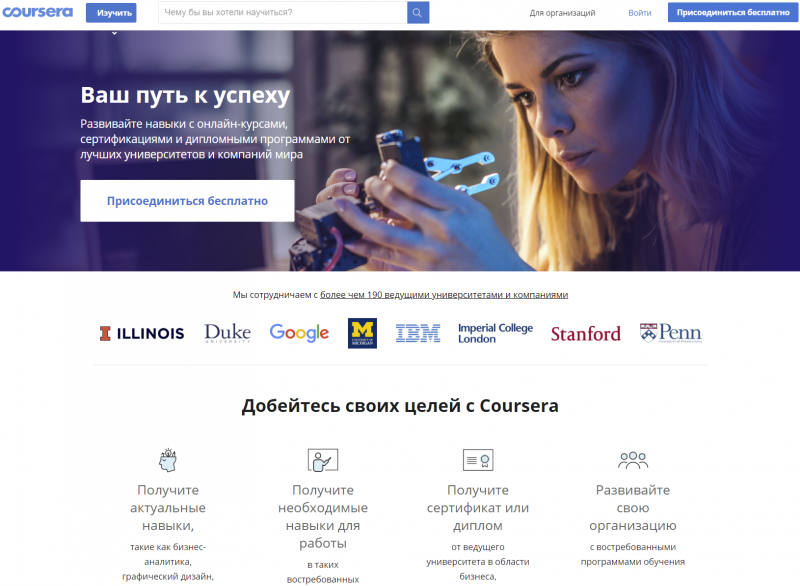Click the Войти sign-in link
800x586 pixels.
[x=640, y=13]
